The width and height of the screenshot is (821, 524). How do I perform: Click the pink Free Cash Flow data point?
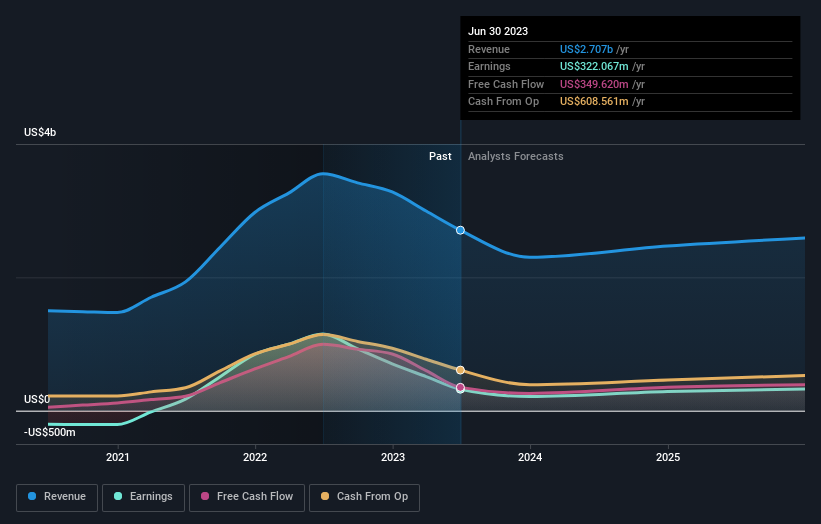460,387
